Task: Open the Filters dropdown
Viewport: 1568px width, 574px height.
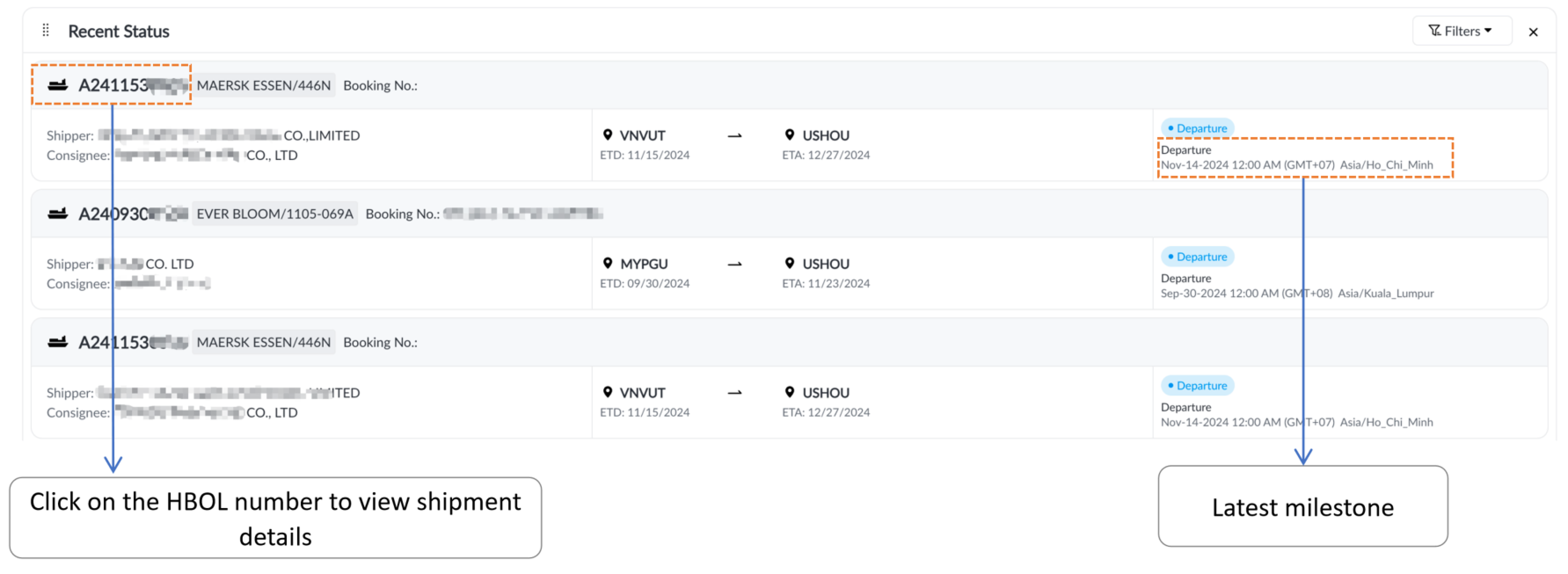Action: pyautogui.click(x=1461, y=31)
